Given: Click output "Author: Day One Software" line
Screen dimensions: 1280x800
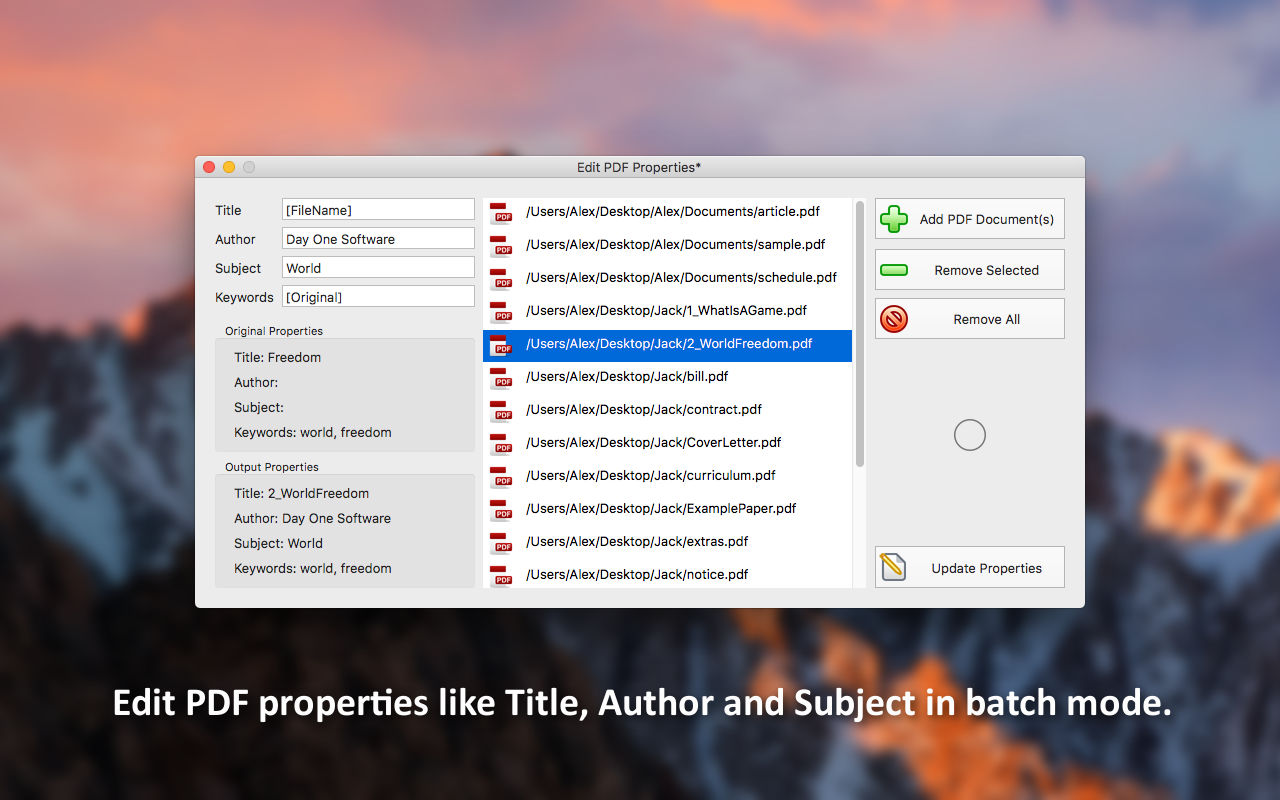Looking at the screenshot, I should click(313, 518).
